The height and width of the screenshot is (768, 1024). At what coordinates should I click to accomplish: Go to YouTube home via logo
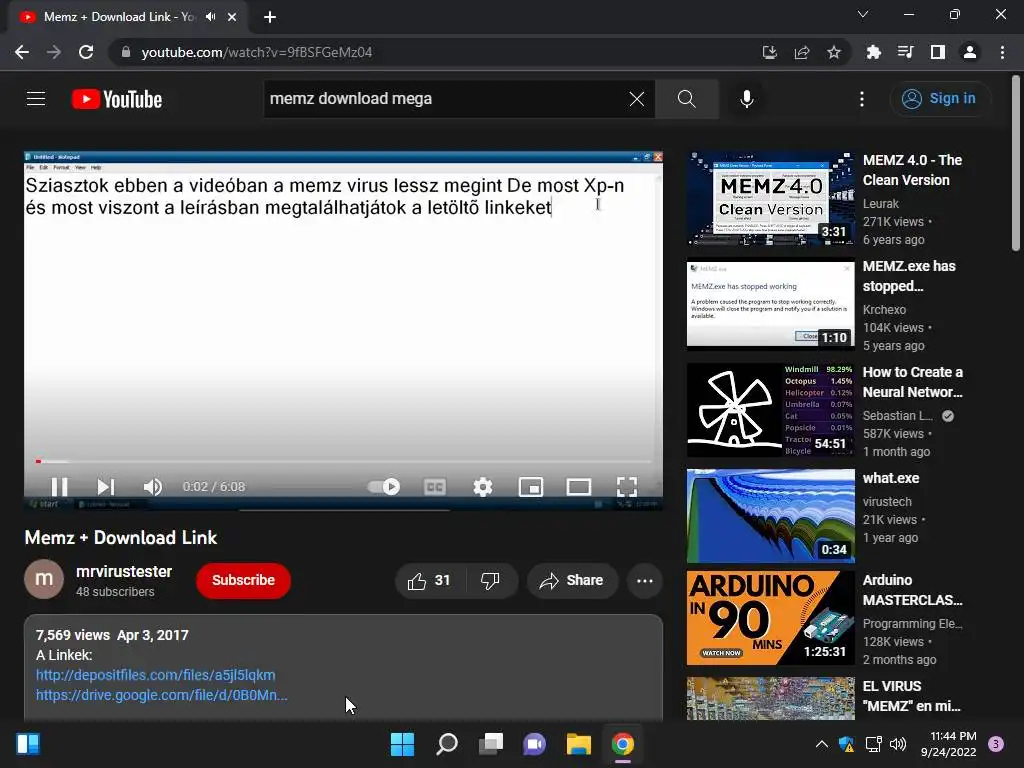117,99
